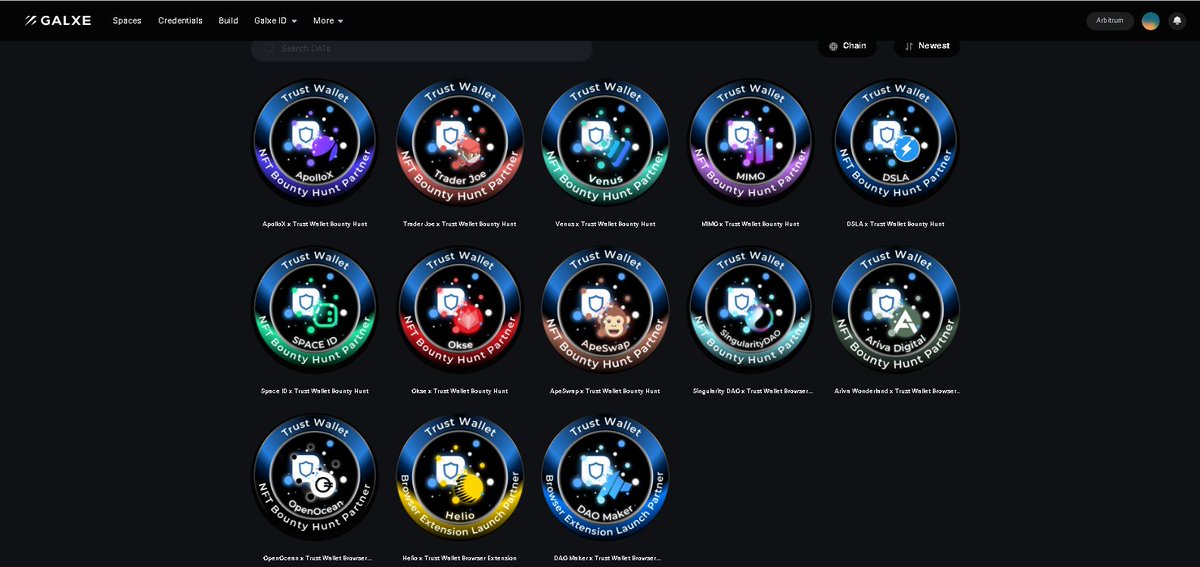Click 'Ariva Wonderland x Trust Wallet Browser...' title

[x=897, y=391]
